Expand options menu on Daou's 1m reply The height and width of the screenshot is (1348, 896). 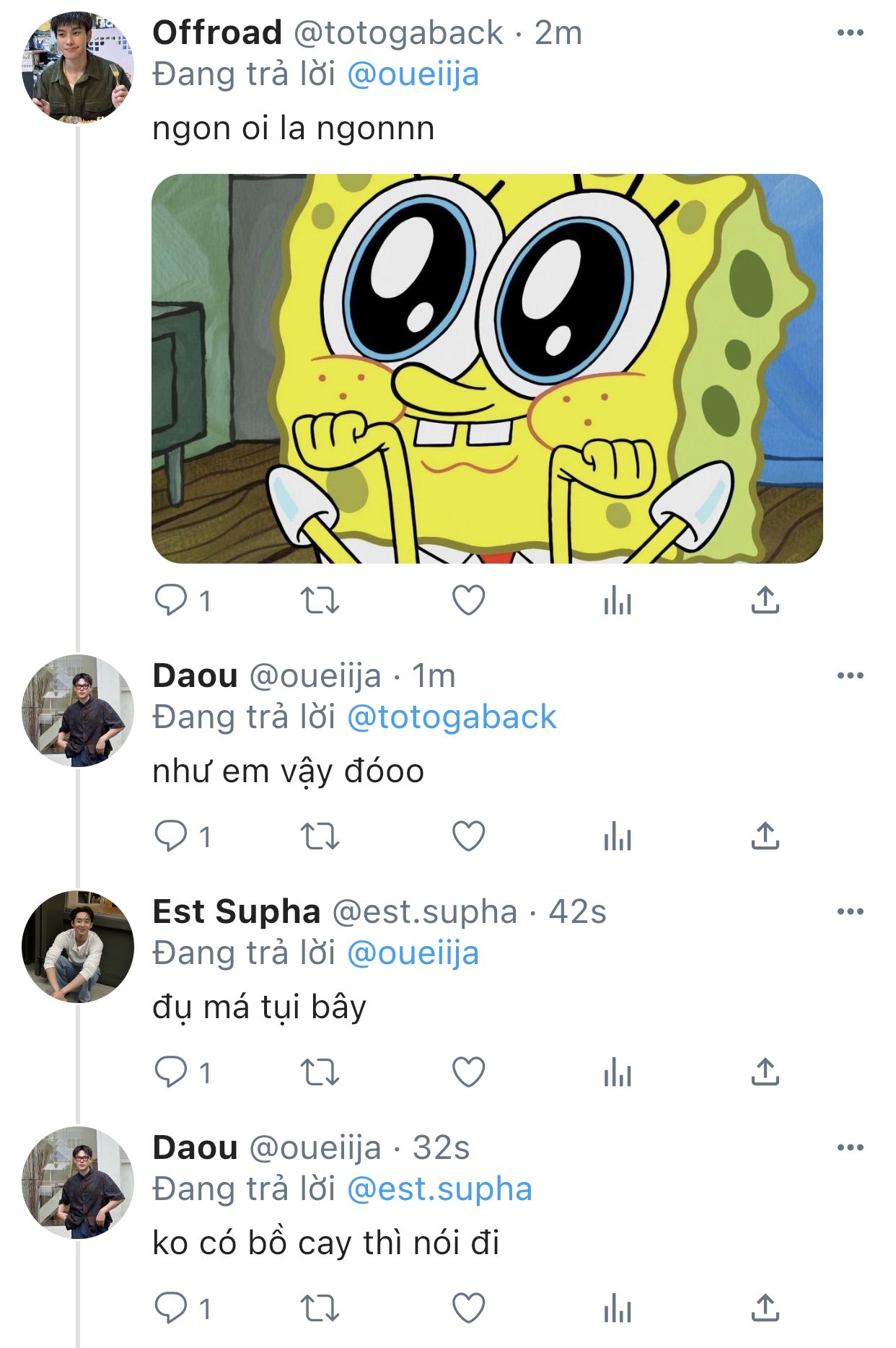click(x=850, y=675)
